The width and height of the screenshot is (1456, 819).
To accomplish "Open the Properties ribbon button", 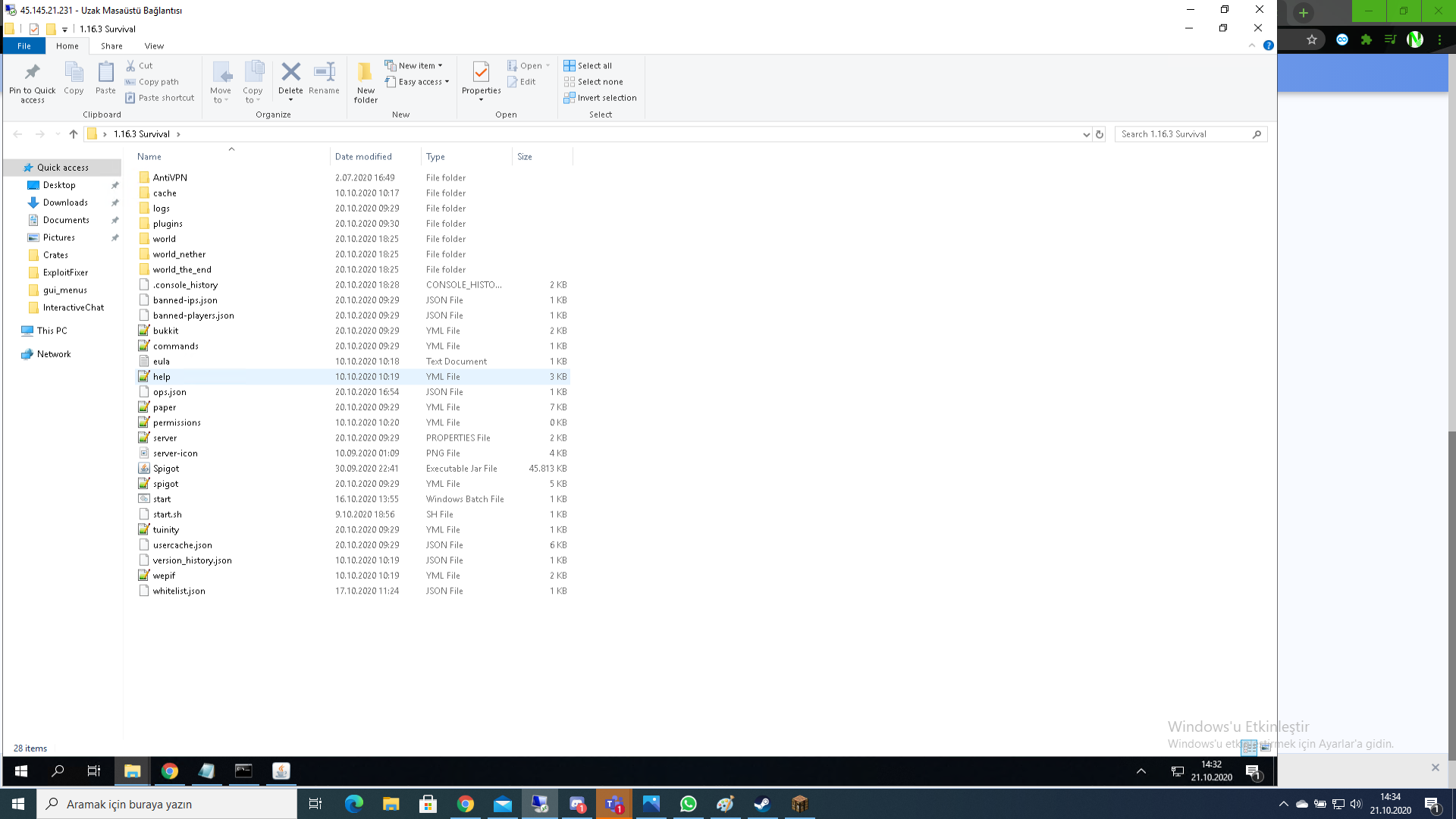I will pos(481,82).
